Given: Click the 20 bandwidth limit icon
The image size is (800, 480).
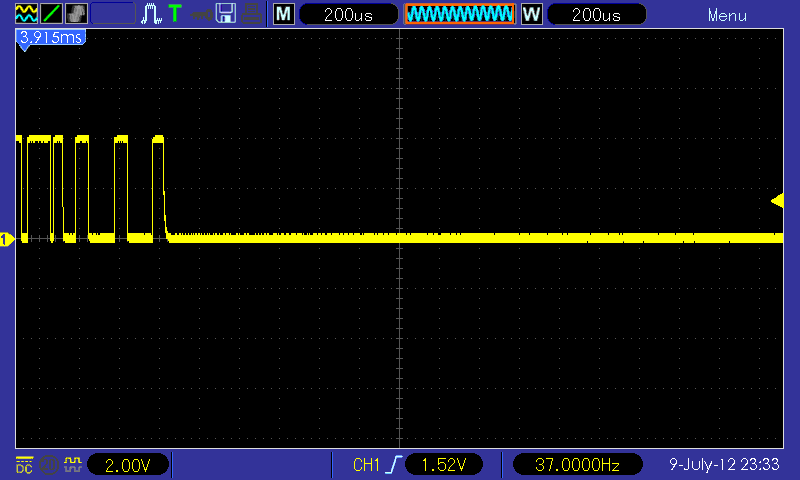Looking at the screenshot, I should (x=49, y=465).
